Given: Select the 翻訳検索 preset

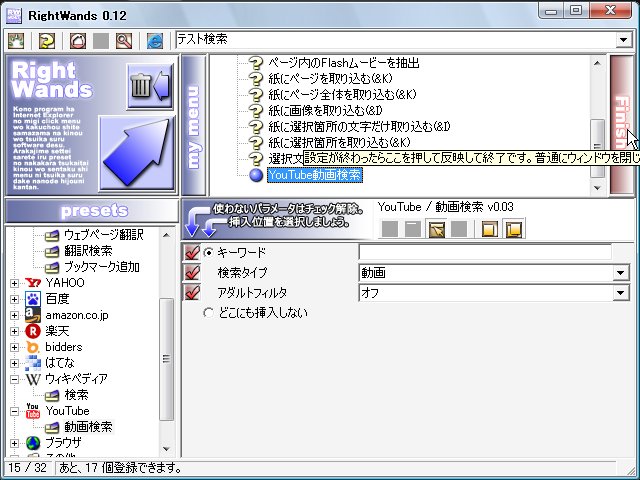Looking at the screenshot, I should (x=88, y=251).
